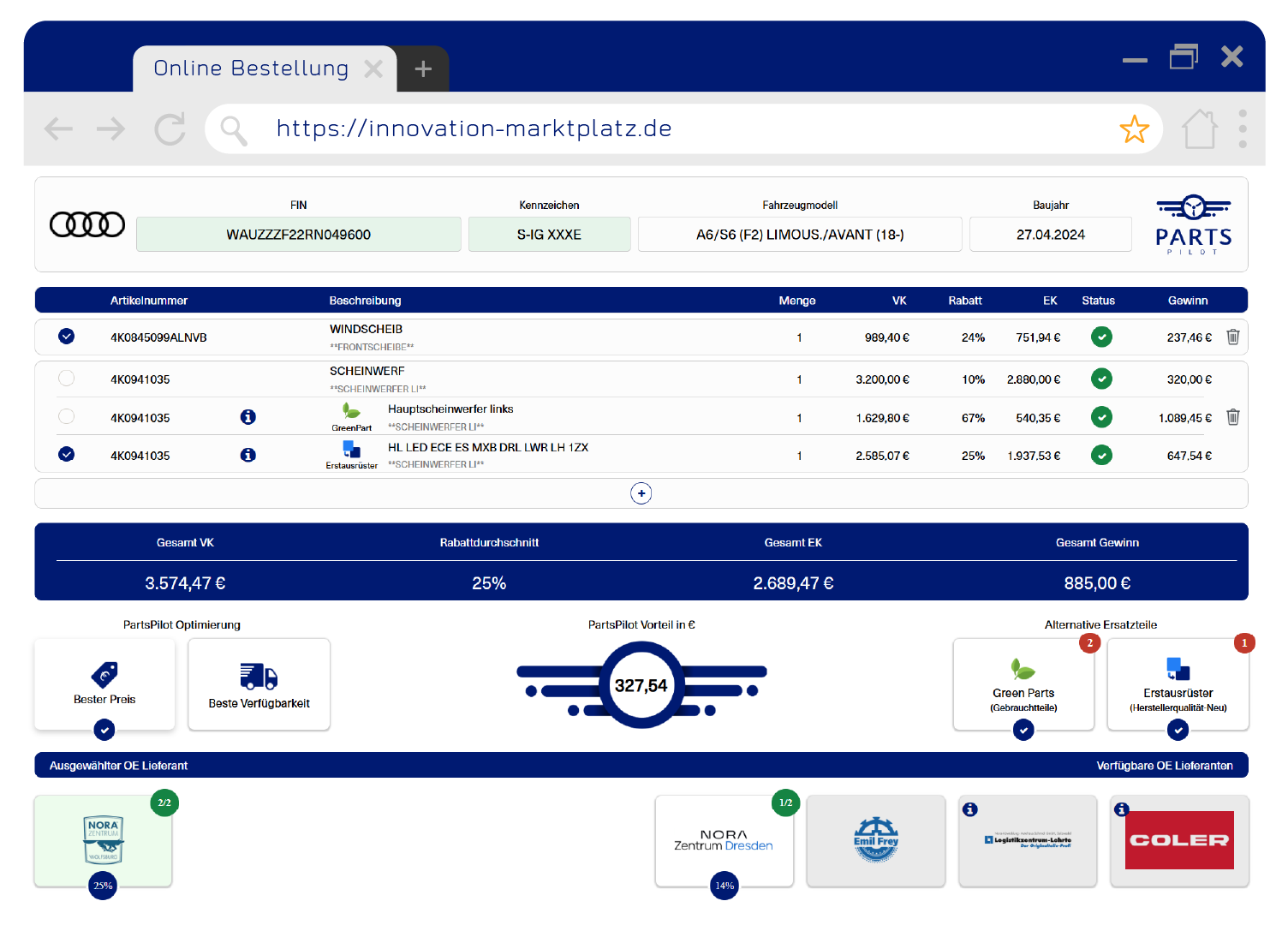The width and height of the screenshot is (1288, 925).
Task: Reload the page with refresh icon
Action: tap(170, 129)
